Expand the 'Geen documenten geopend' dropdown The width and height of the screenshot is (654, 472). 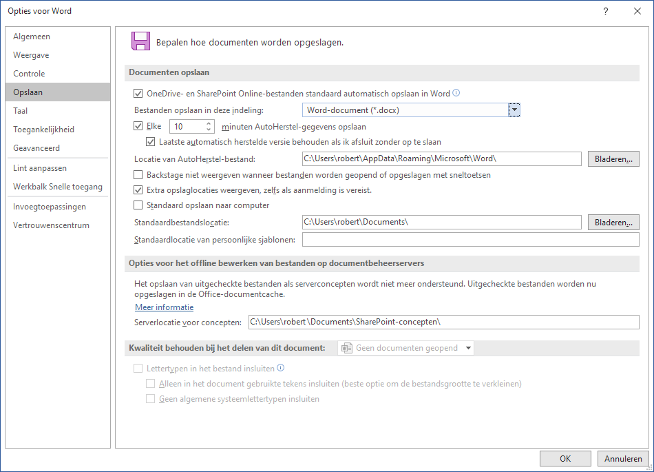pyautogui.click(x=467, y=348)
